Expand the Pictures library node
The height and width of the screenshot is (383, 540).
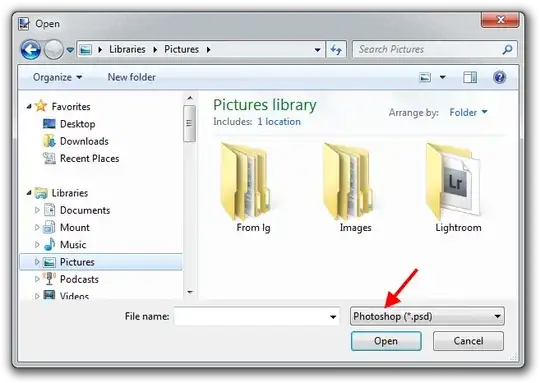point(37,262)
